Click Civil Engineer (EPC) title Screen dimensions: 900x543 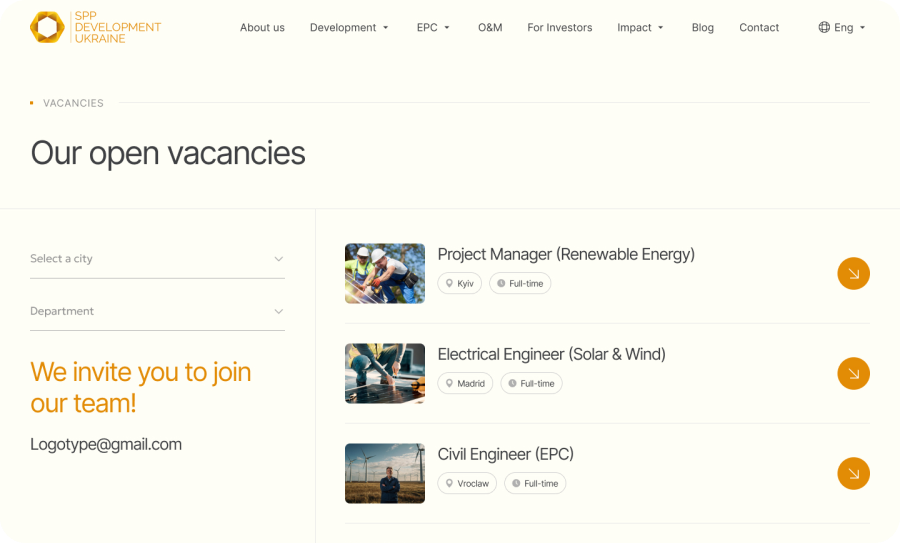[506, 454]
